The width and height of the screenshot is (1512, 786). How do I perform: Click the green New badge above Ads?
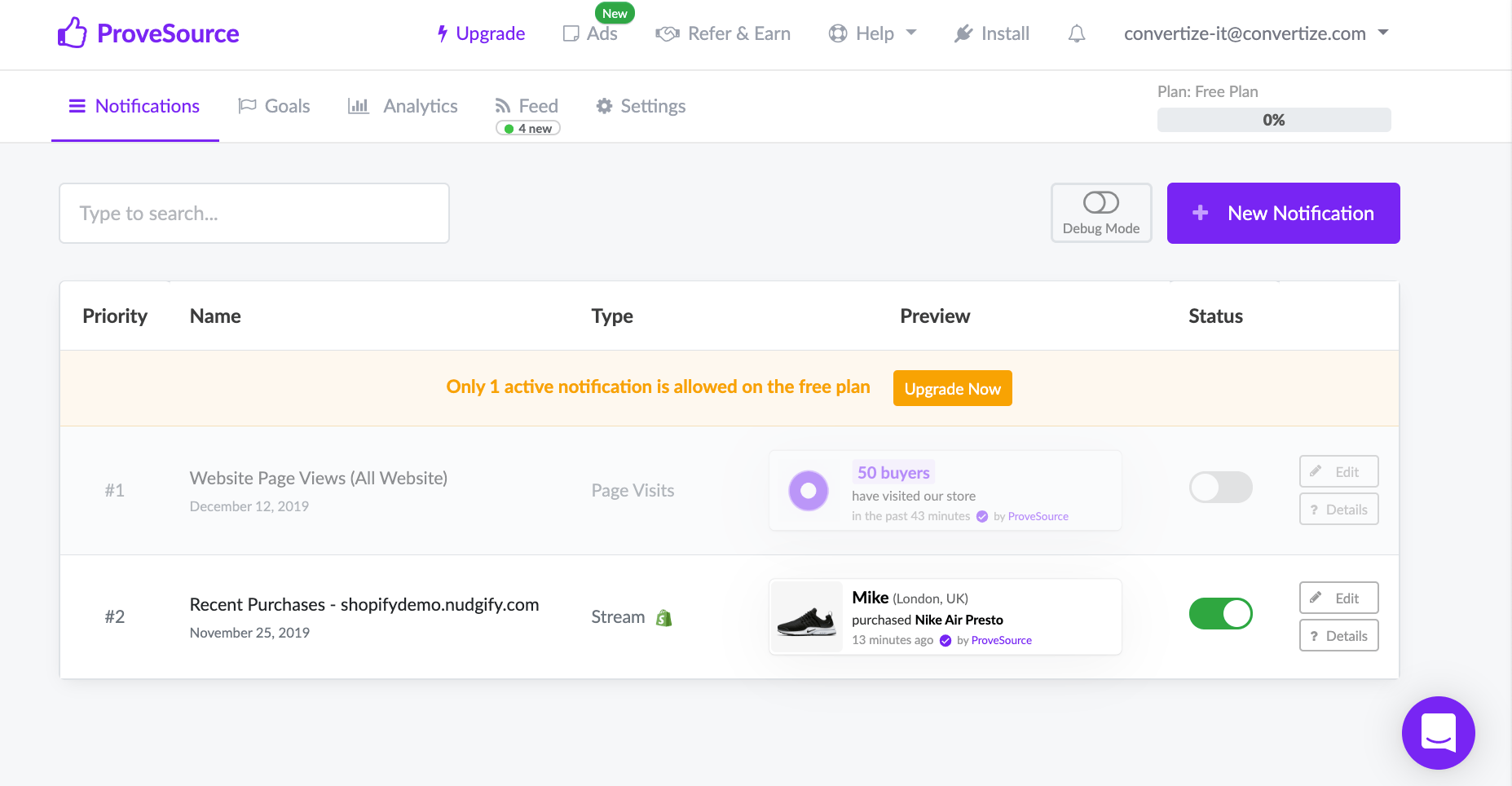click(615, 13)
